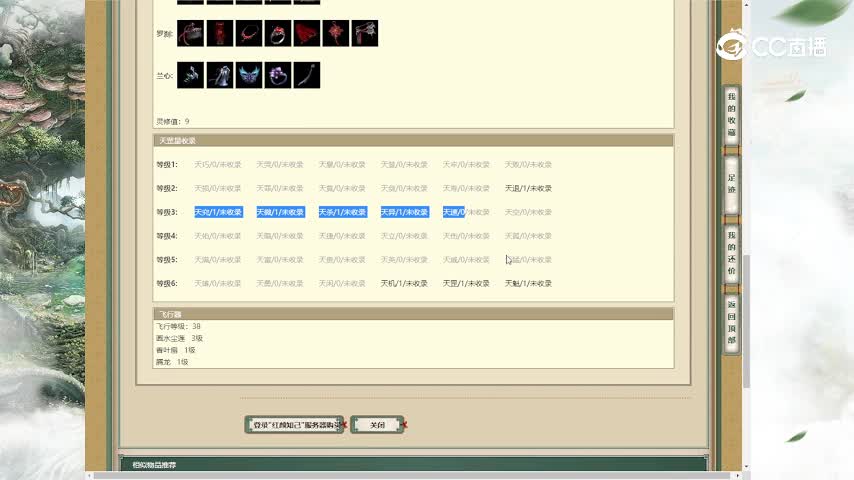Click the red scroll banner icon in 罗刹 row

point(220,33)
